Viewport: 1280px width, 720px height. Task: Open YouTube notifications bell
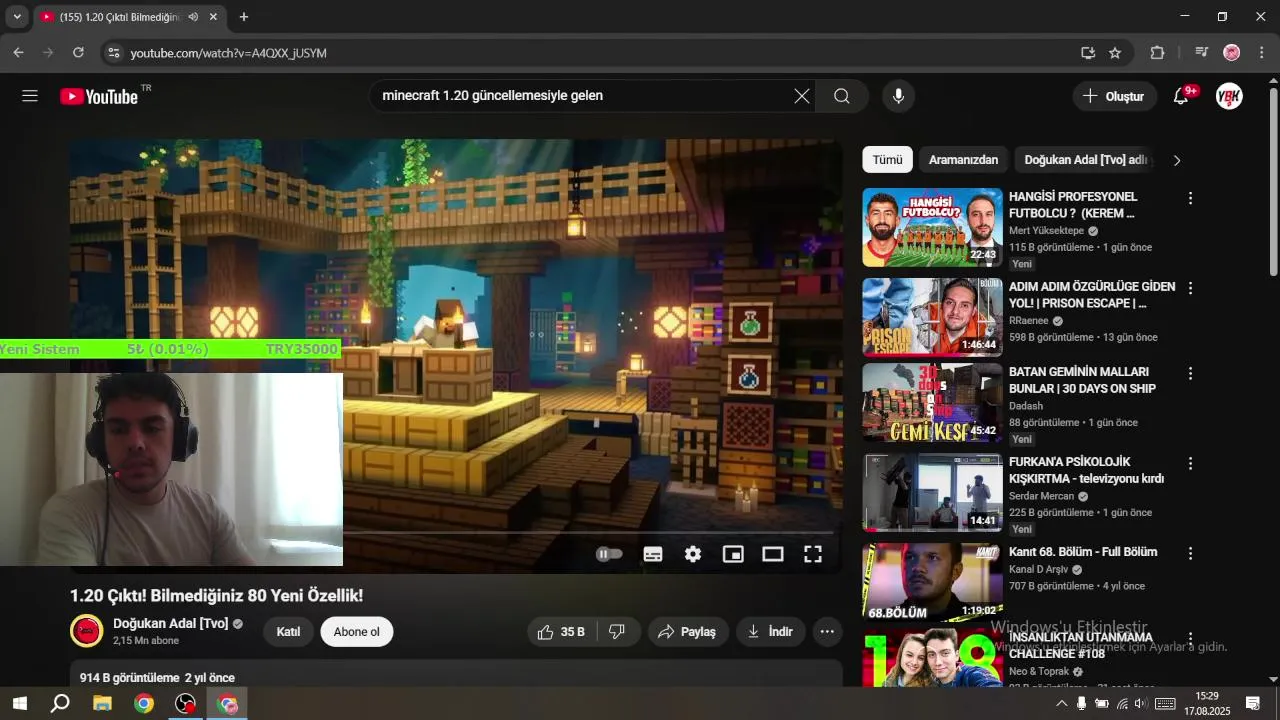(x=1181, y=96)
